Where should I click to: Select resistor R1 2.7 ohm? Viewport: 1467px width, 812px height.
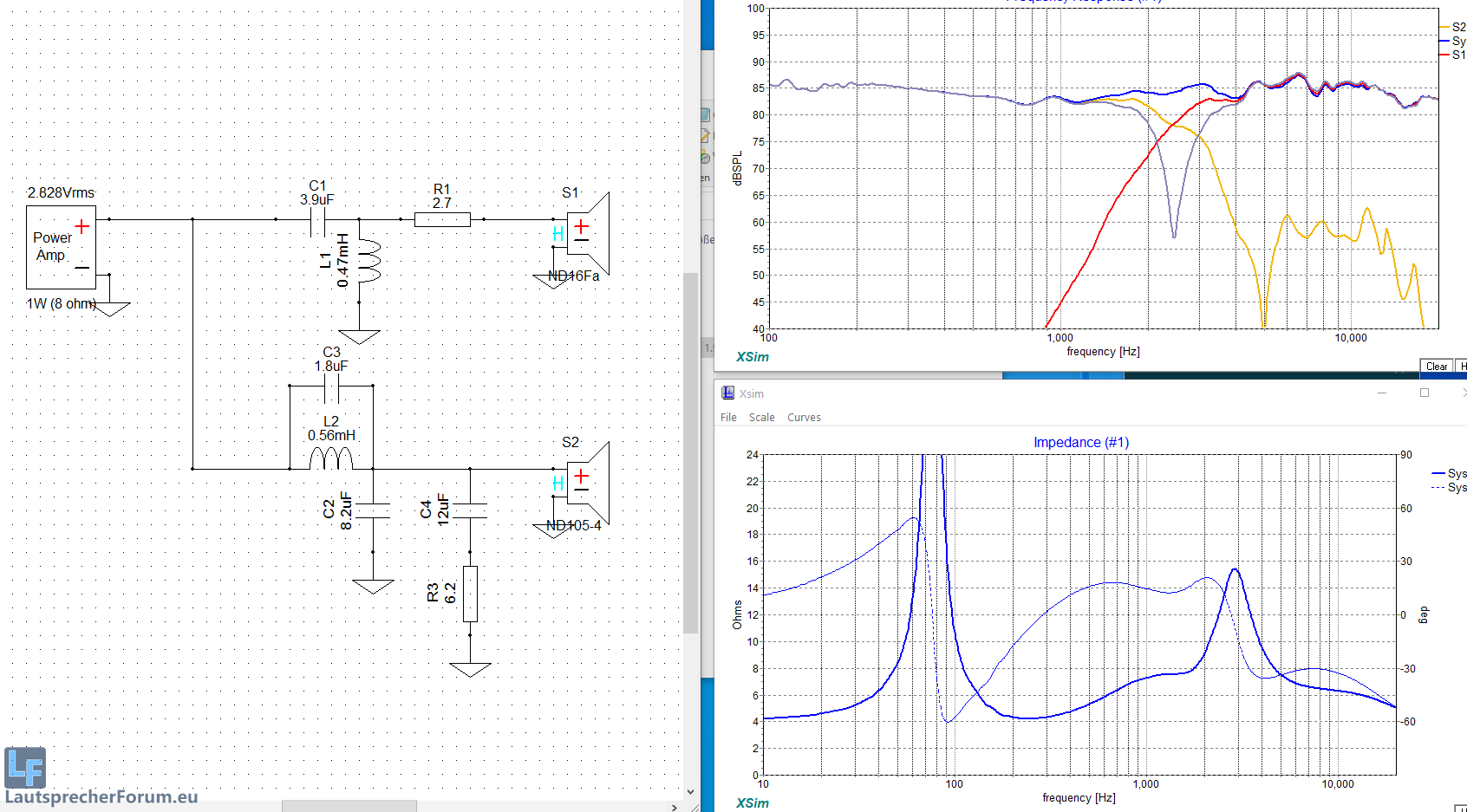tap(442, 220)
